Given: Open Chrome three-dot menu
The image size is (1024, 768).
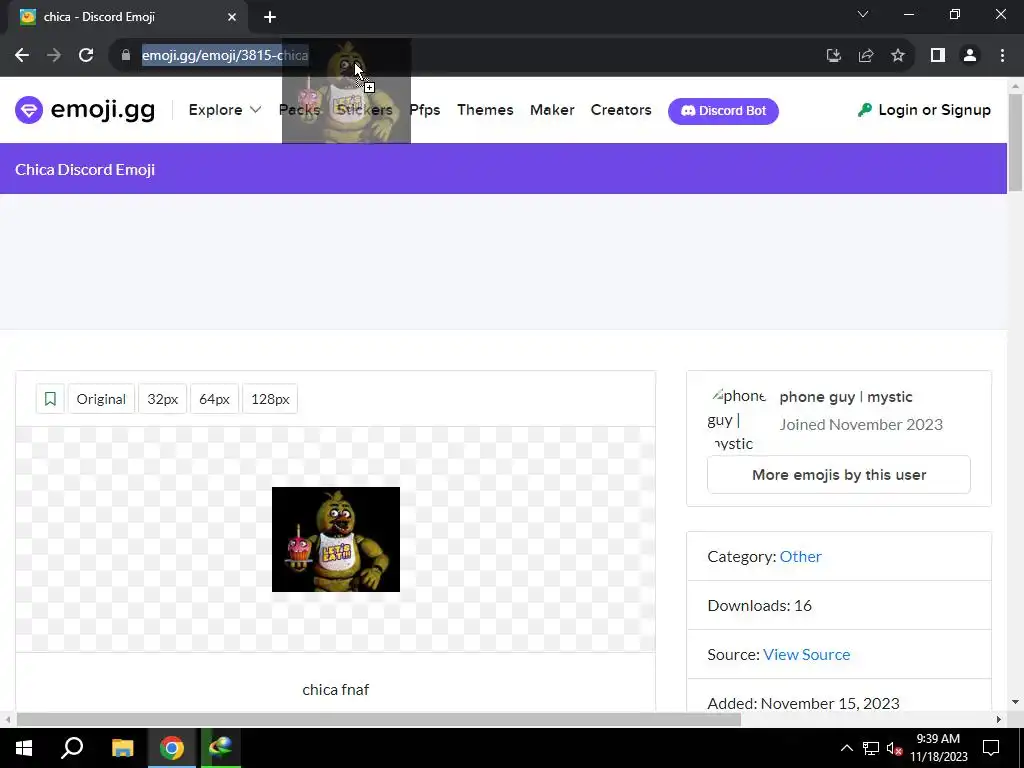Looking at the screenshot, I should [1002, 56].
